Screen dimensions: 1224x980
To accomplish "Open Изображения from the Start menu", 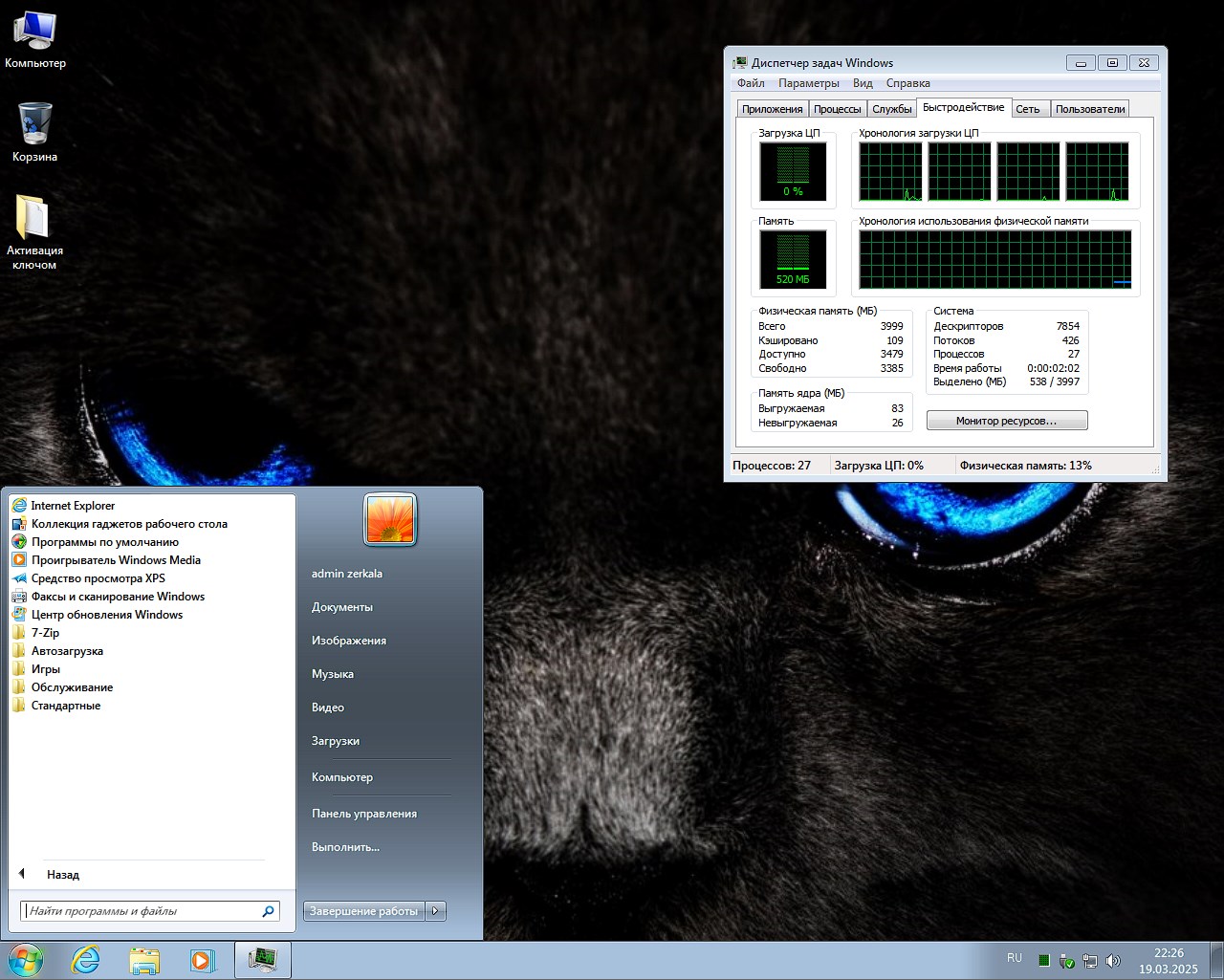I will coord(349,641).
